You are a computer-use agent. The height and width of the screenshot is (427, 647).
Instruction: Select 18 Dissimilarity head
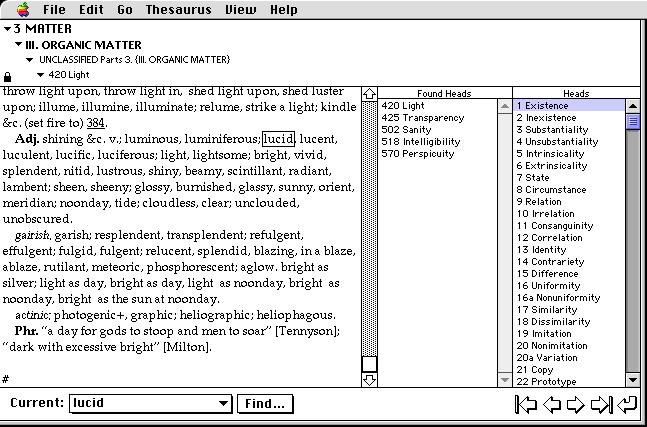tap(569, 321)
